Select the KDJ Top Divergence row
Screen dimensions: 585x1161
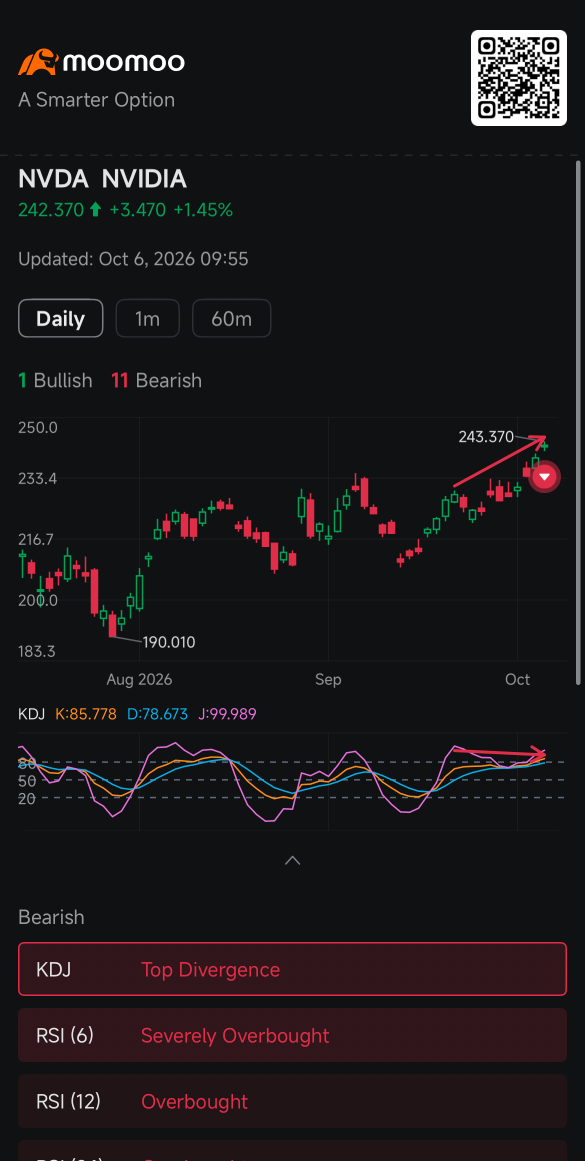tap(292, 969)
